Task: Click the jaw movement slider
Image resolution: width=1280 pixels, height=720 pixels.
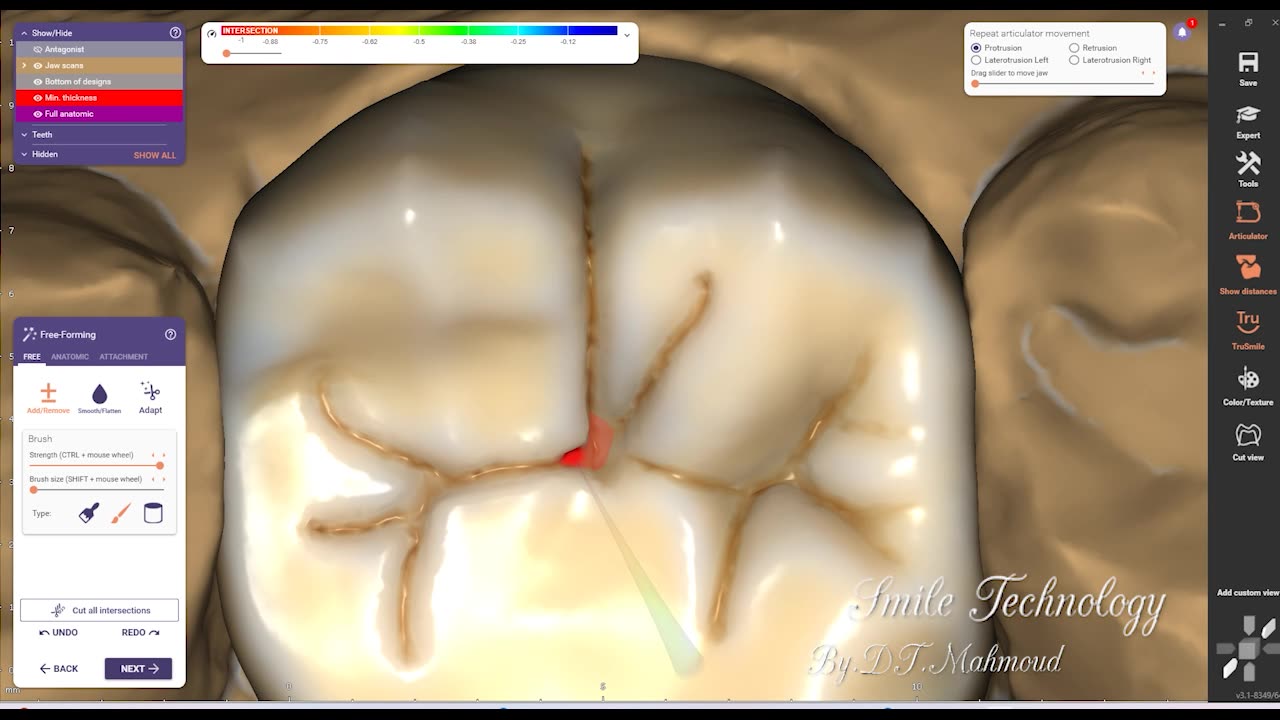Action: click(1063, 84)
